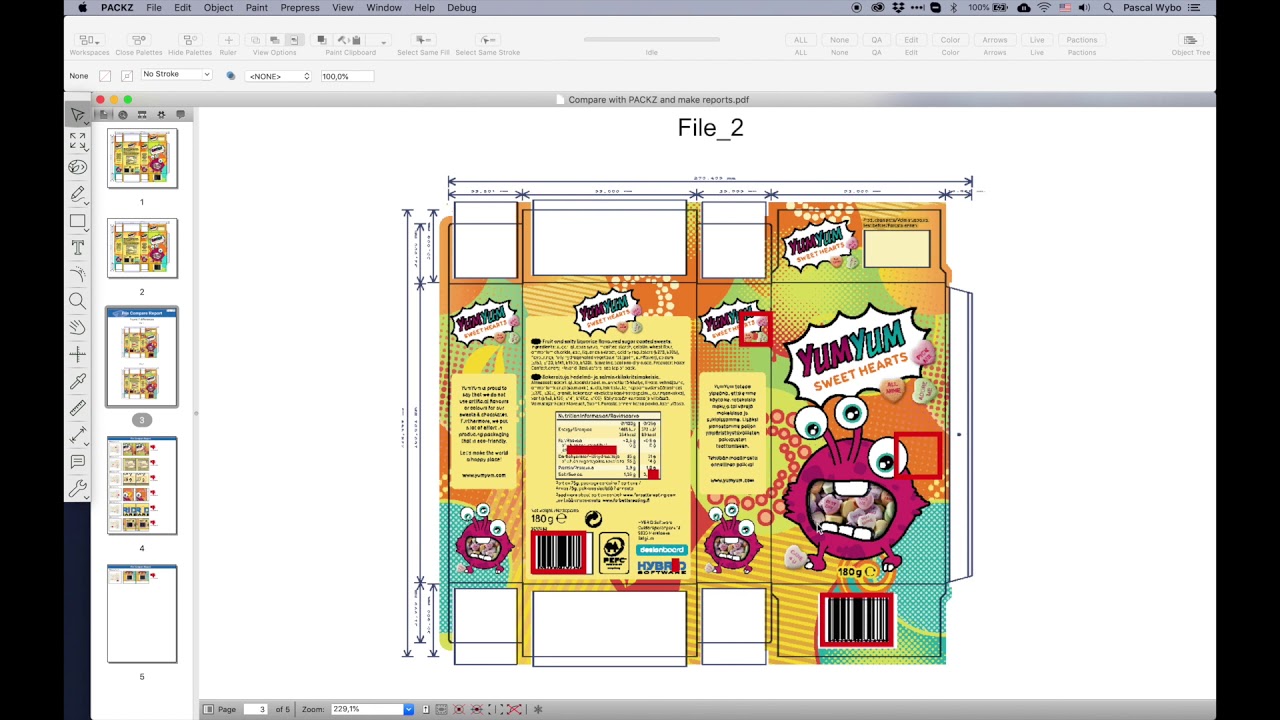Click the Select Same Stroke icon
Image resolution: width=1280 pixels, height=720 pixels.
click(x=488, y=40)
